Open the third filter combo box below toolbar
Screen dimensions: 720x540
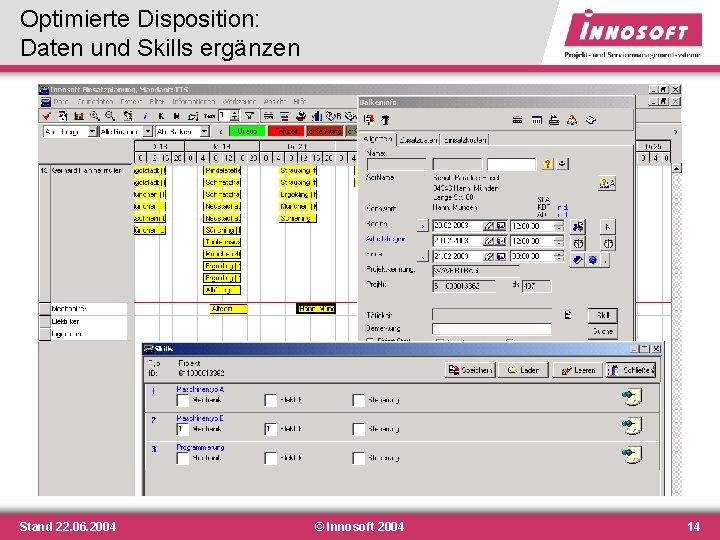[182, 132]
